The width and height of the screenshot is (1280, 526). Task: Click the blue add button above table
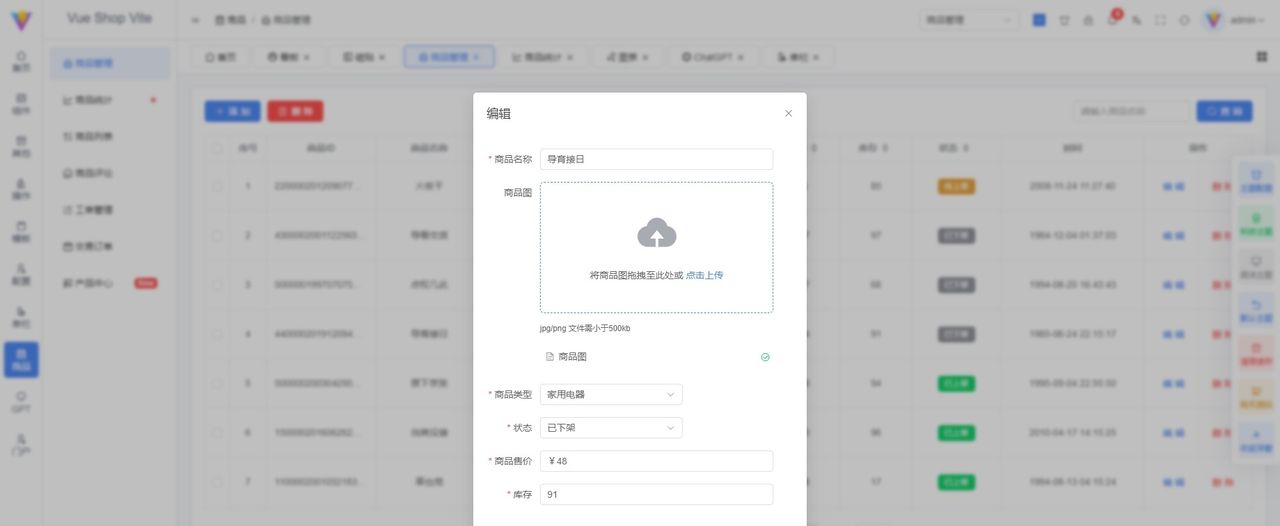tap(232, 111)
